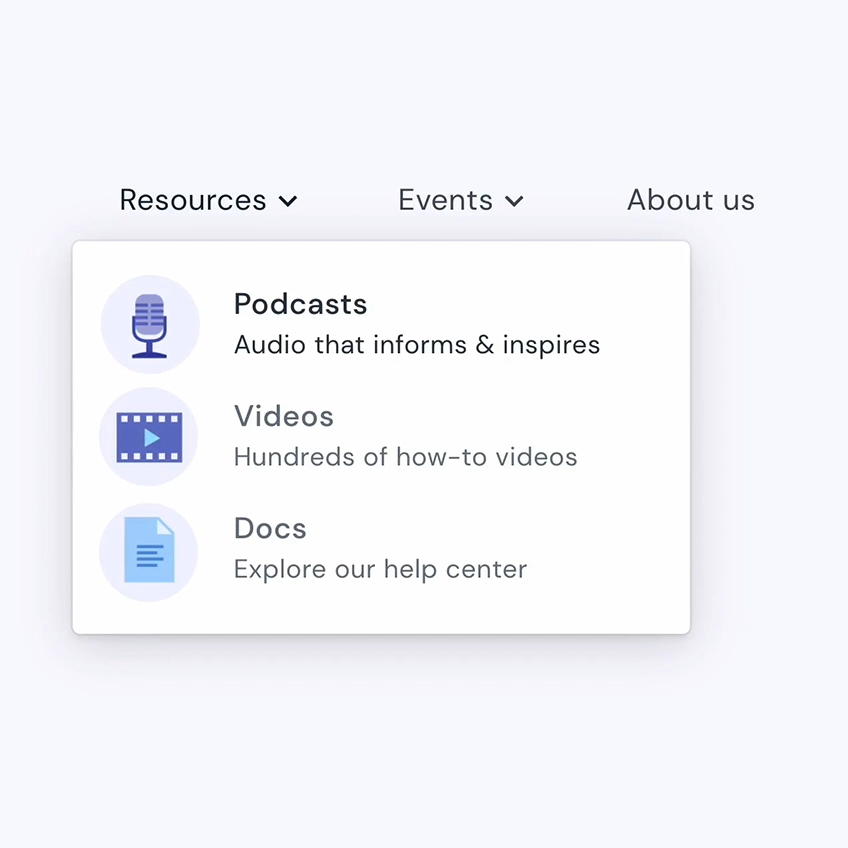
Task: Click "Audio that informs & inspires" text
Action: (417, 345)
